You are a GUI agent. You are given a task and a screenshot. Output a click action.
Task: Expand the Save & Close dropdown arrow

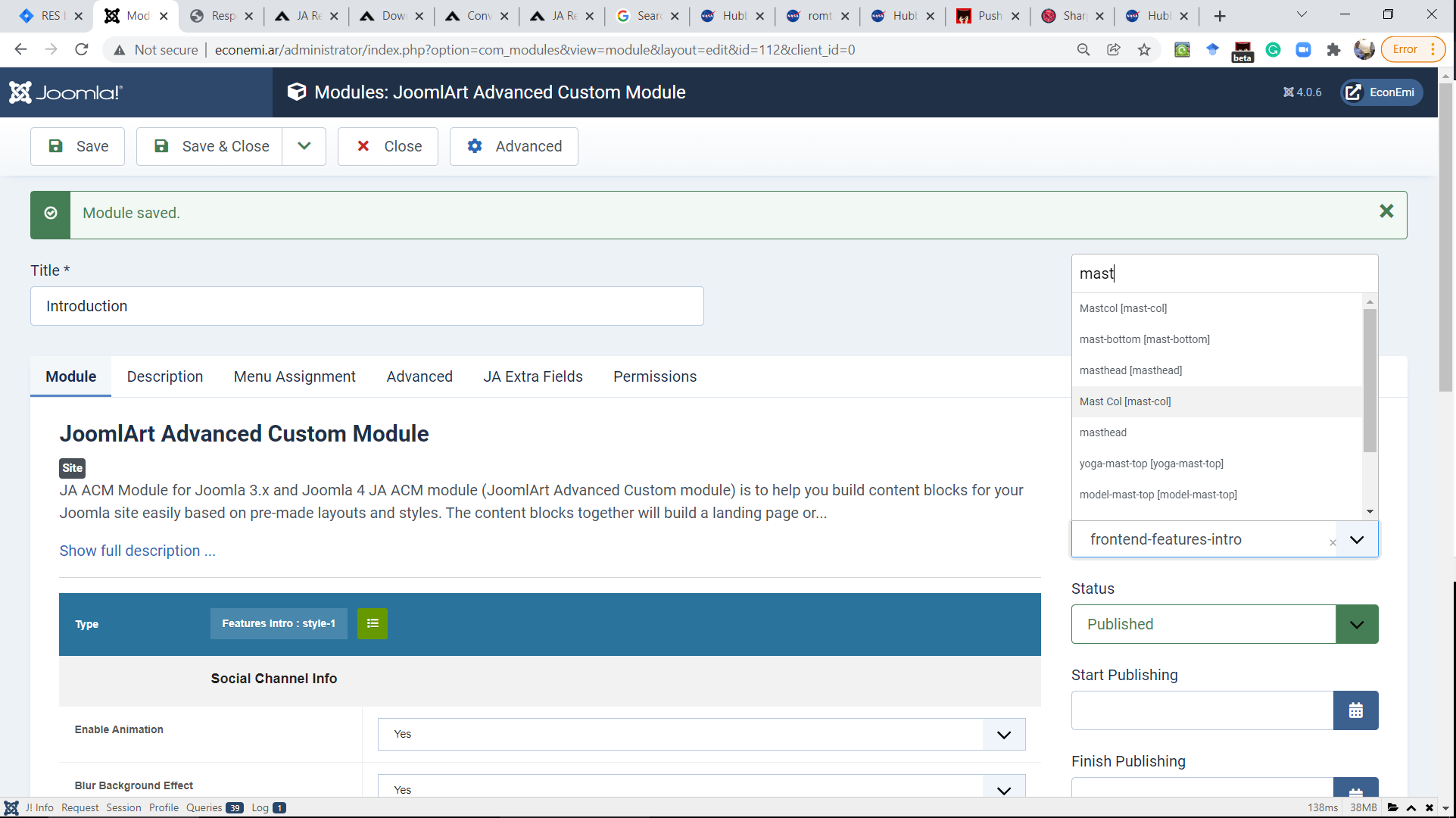pos(304,146)
